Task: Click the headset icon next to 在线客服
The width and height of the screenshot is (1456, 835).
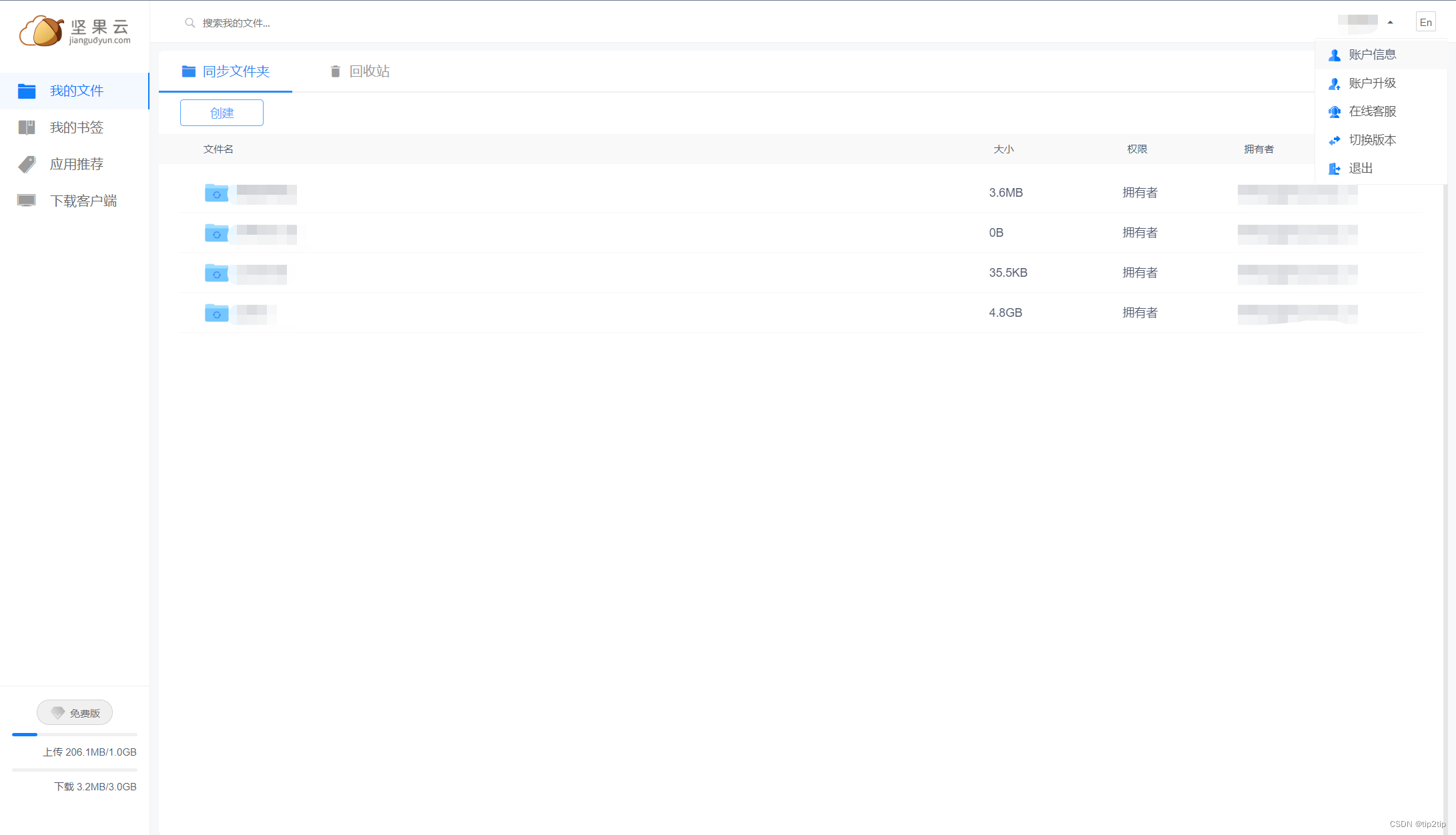Action: (x=1335, y=111)
